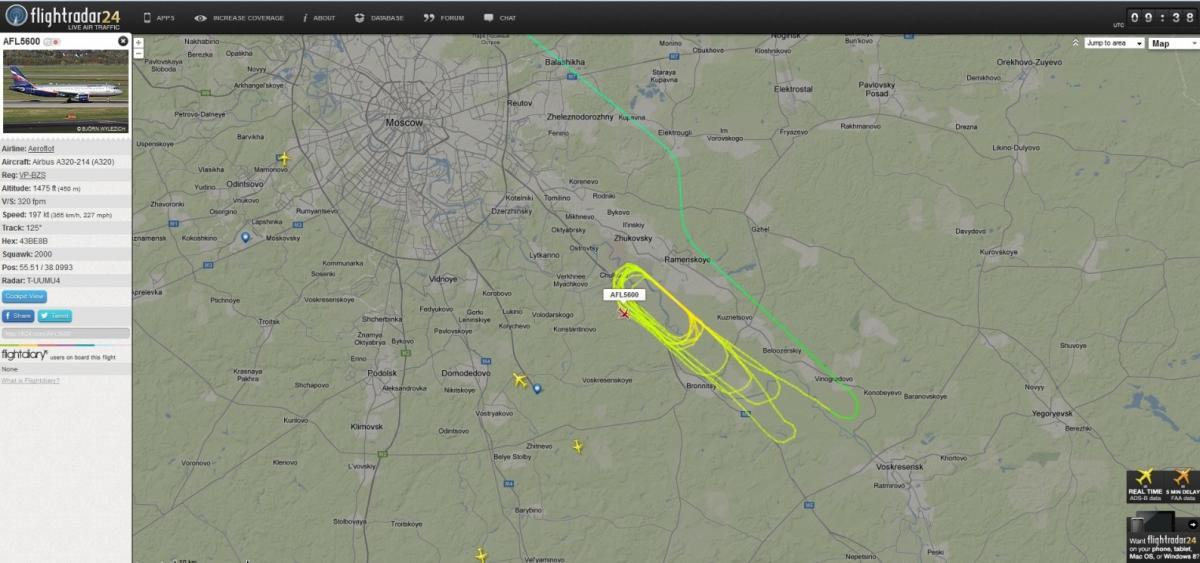Zoom in with the map plus button
The width and height of the screenshot is (1200, 563).
click(x=138, y=43)
